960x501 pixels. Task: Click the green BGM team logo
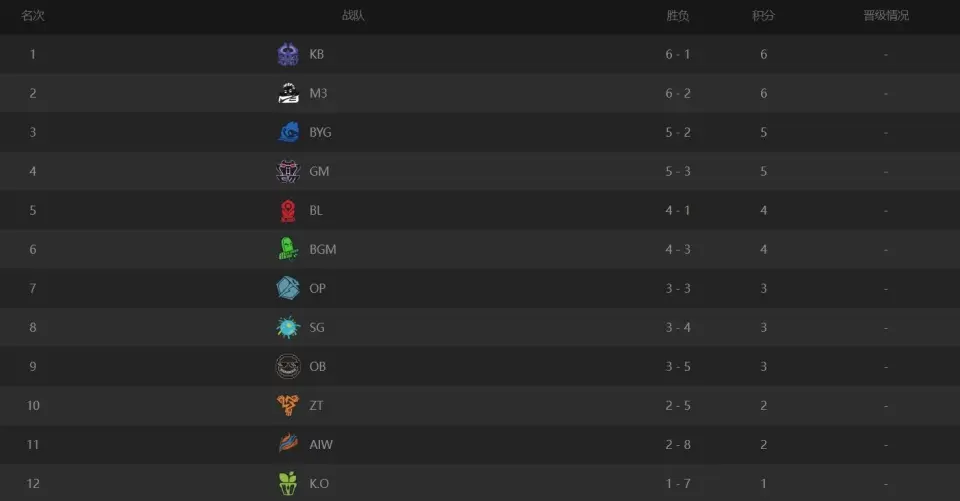[288, 249]
